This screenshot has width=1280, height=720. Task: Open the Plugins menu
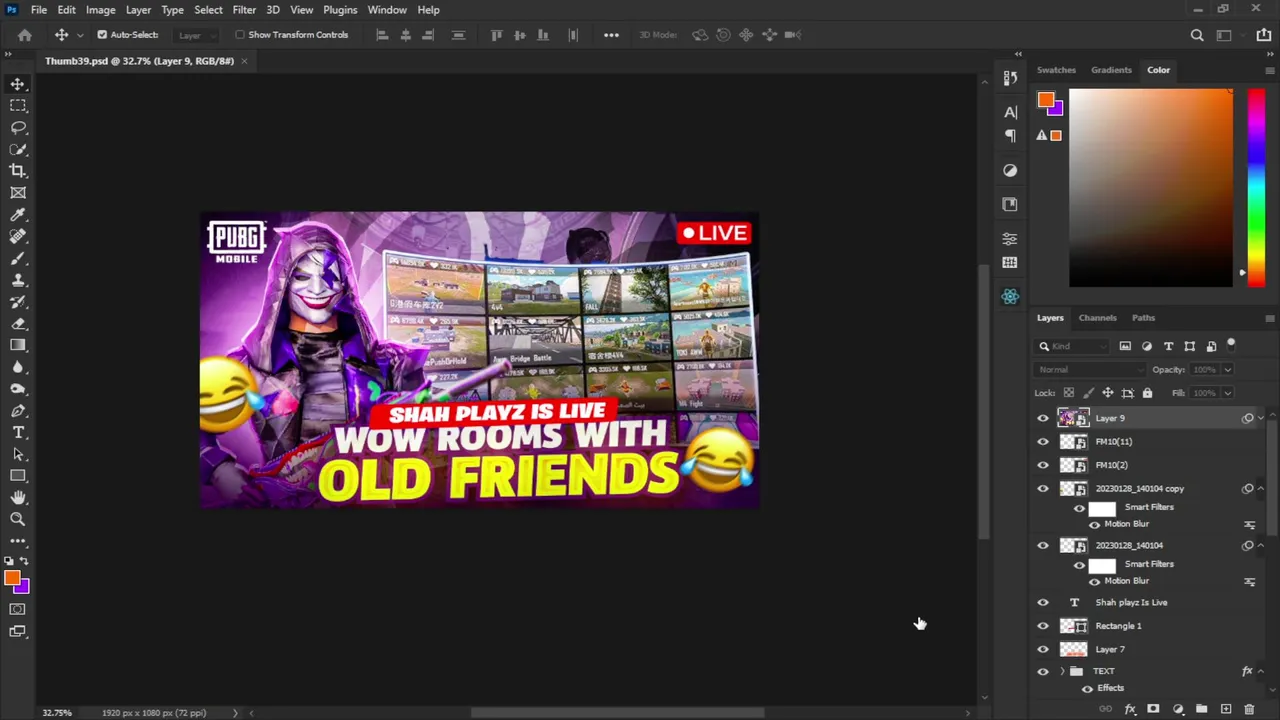coord(340,10)
